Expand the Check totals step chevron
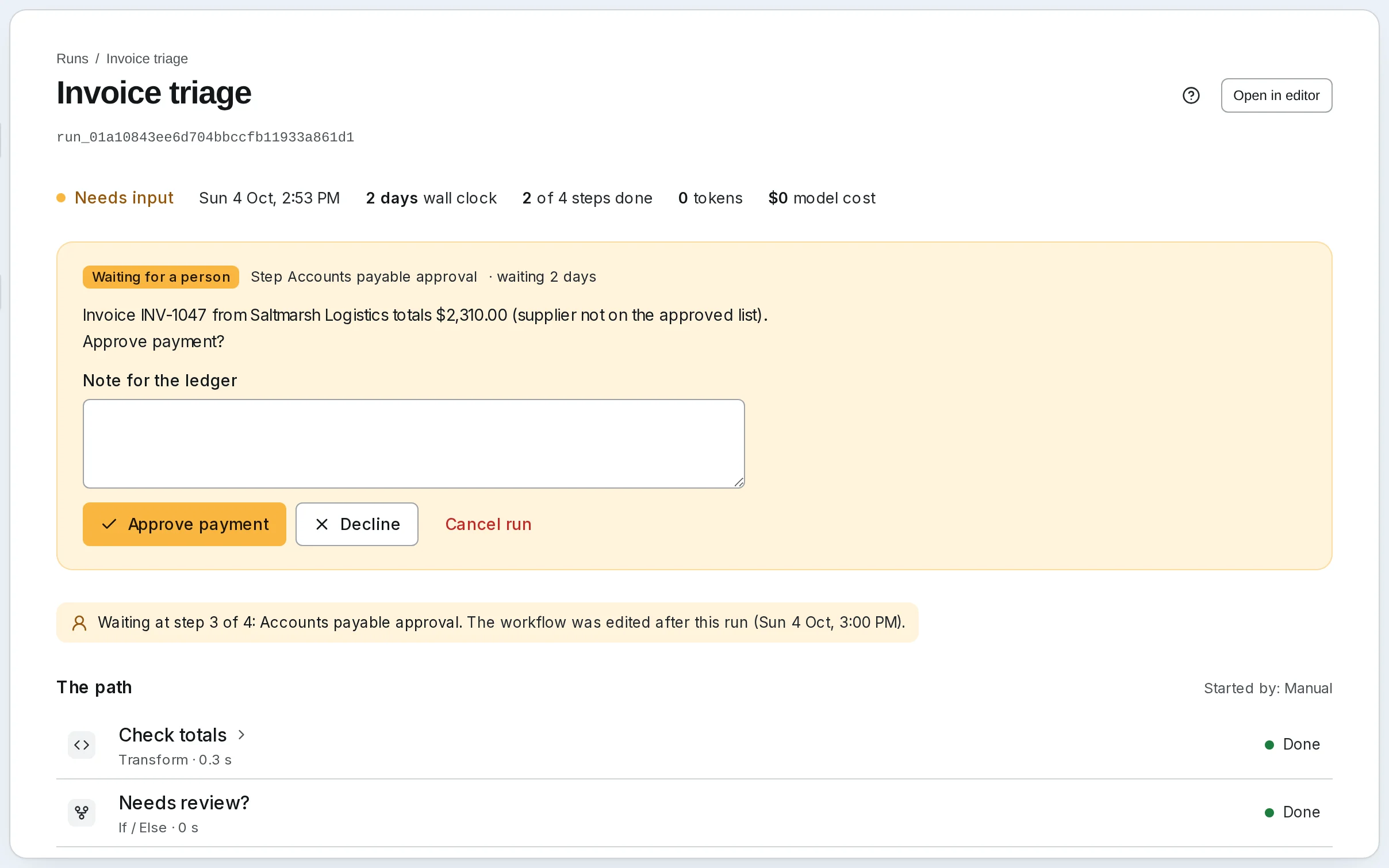Screen dimensions: 1389x868 tap(241, 735)
